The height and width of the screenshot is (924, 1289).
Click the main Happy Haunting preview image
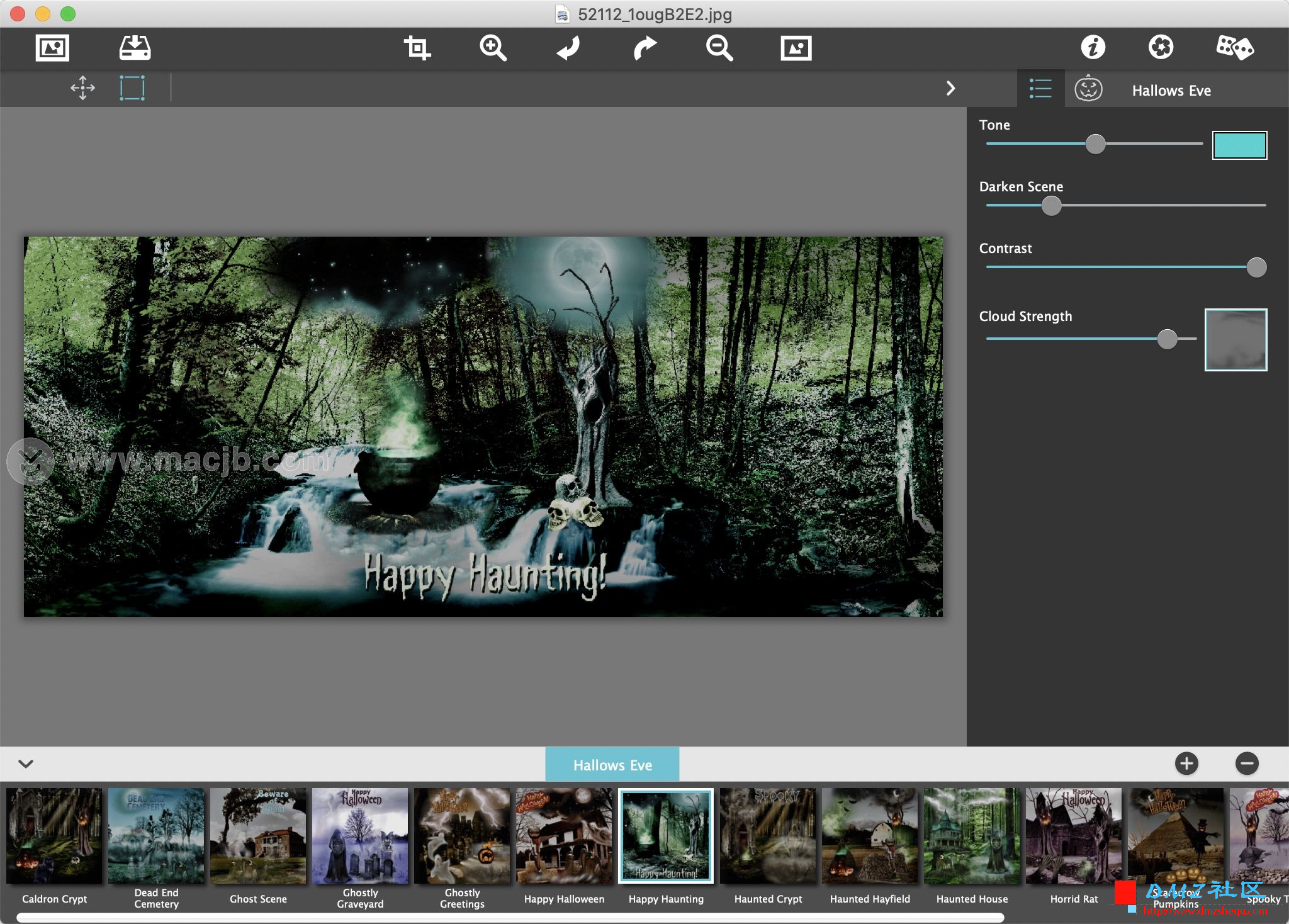[483, 426]
